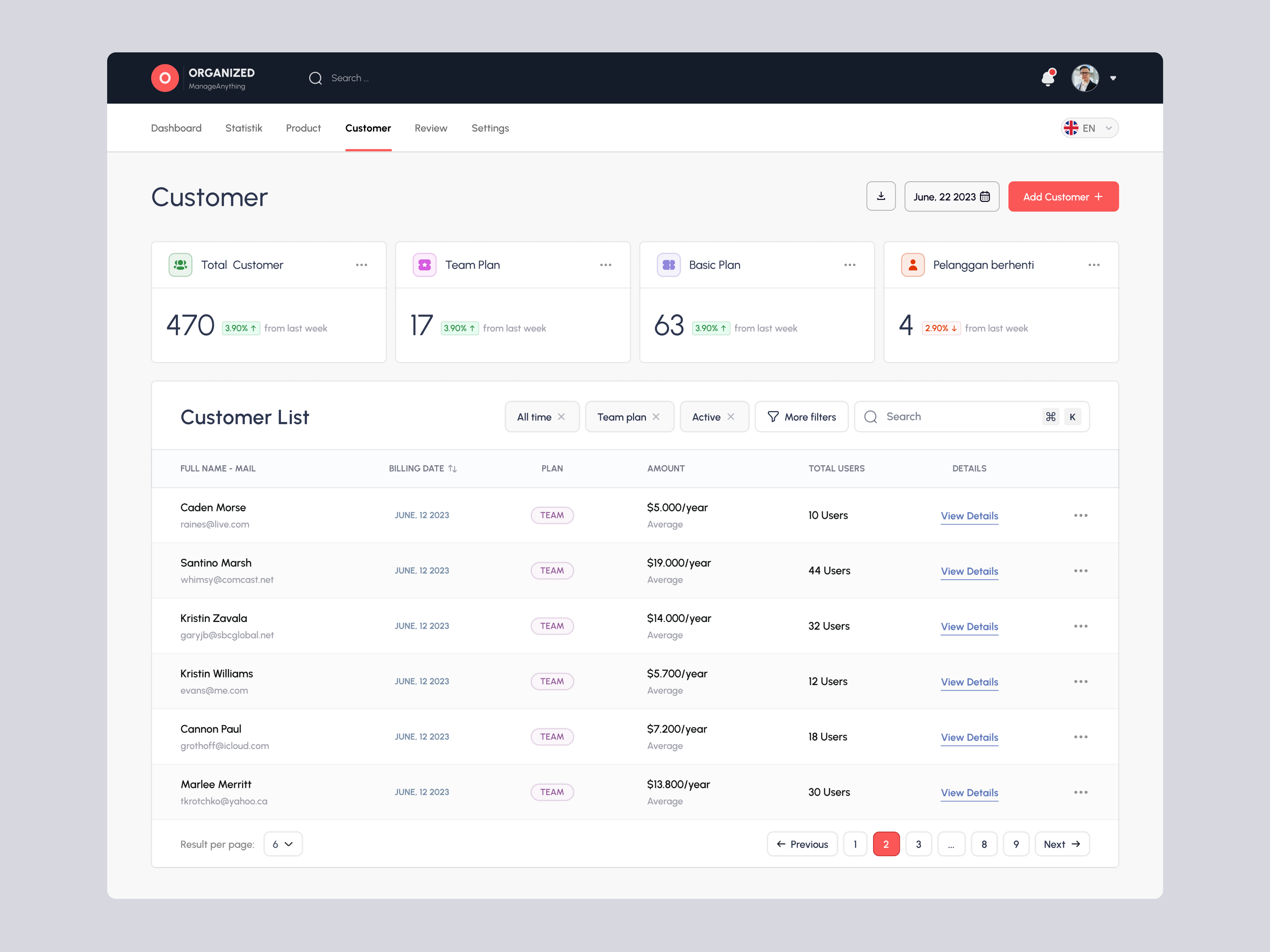Click the download/export icon near the date
Viewport: 1270px width, 952px height.
pyautogui.click(x=881, y=196)
